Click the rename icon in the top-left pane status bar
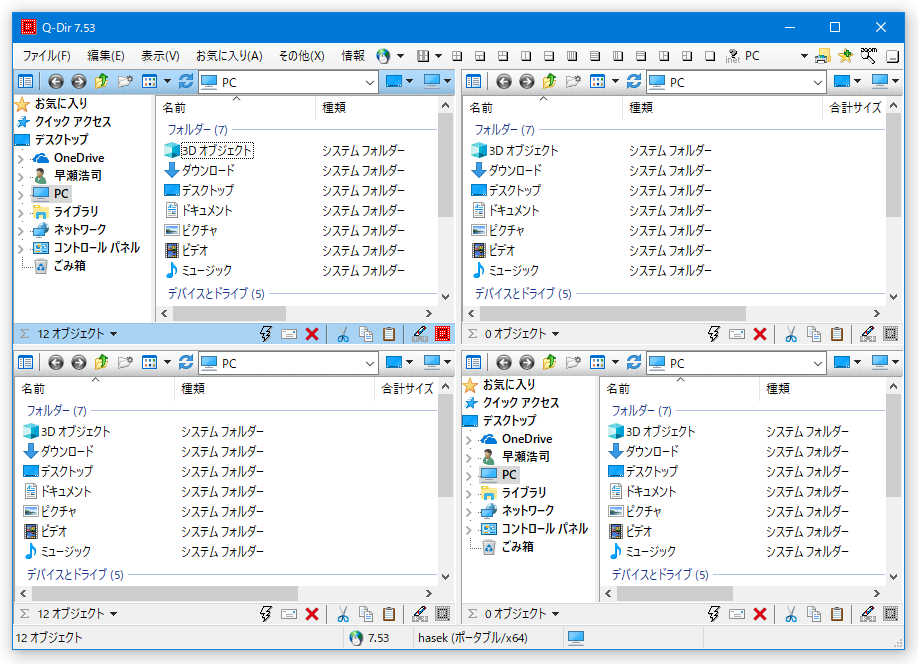The height and width of the screenshot is (664, 918). [x=289, y=334]
